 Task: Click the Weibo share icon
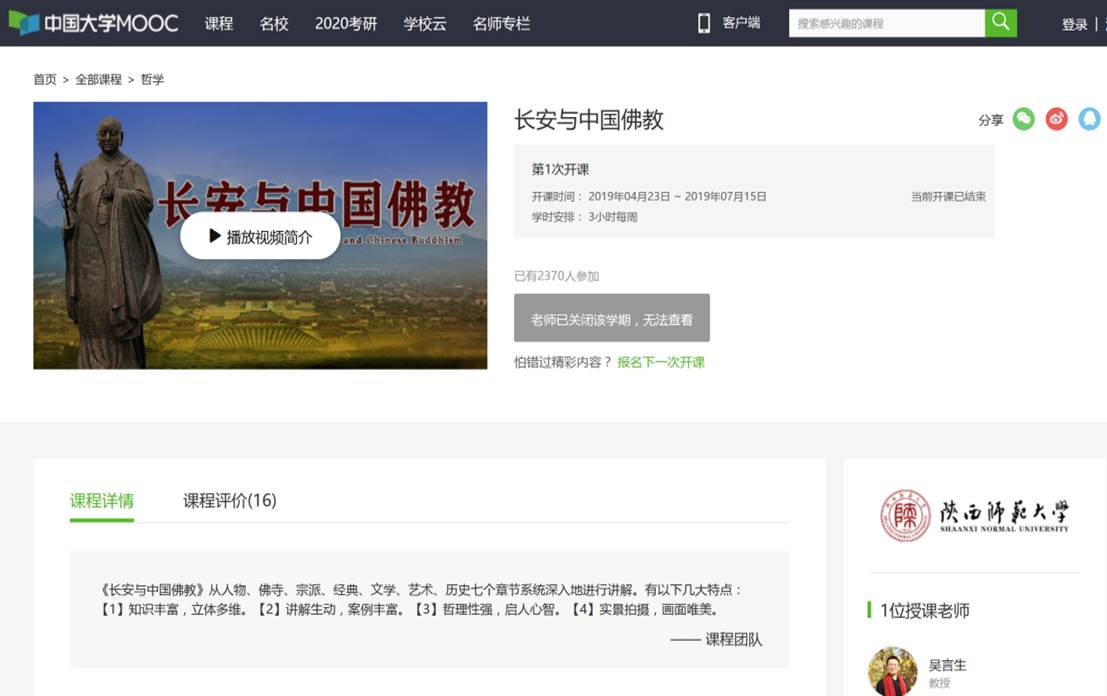coord(1056,119)
